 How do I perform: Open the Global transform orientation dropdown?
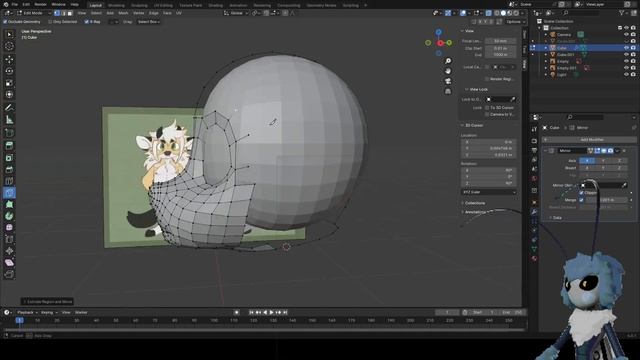tap(236, 13)
